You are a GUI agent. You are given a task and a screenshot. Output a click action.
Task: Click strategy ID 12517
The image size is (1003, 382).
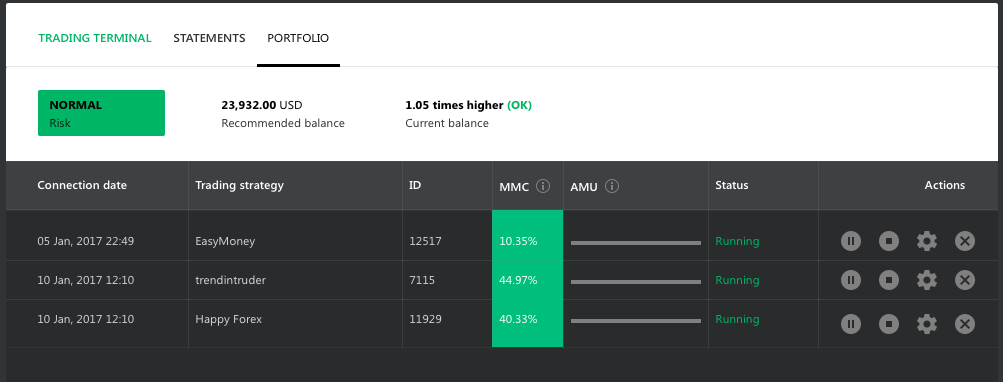coord(425,242)
